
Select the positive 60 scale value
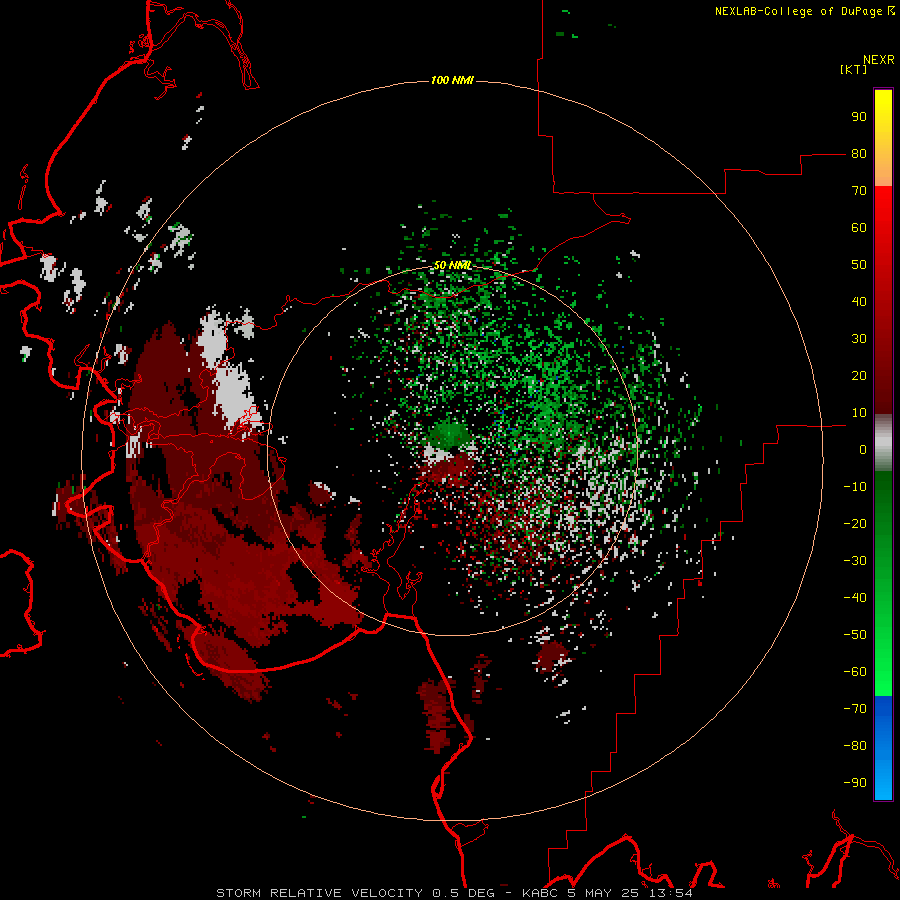[859, 227]
